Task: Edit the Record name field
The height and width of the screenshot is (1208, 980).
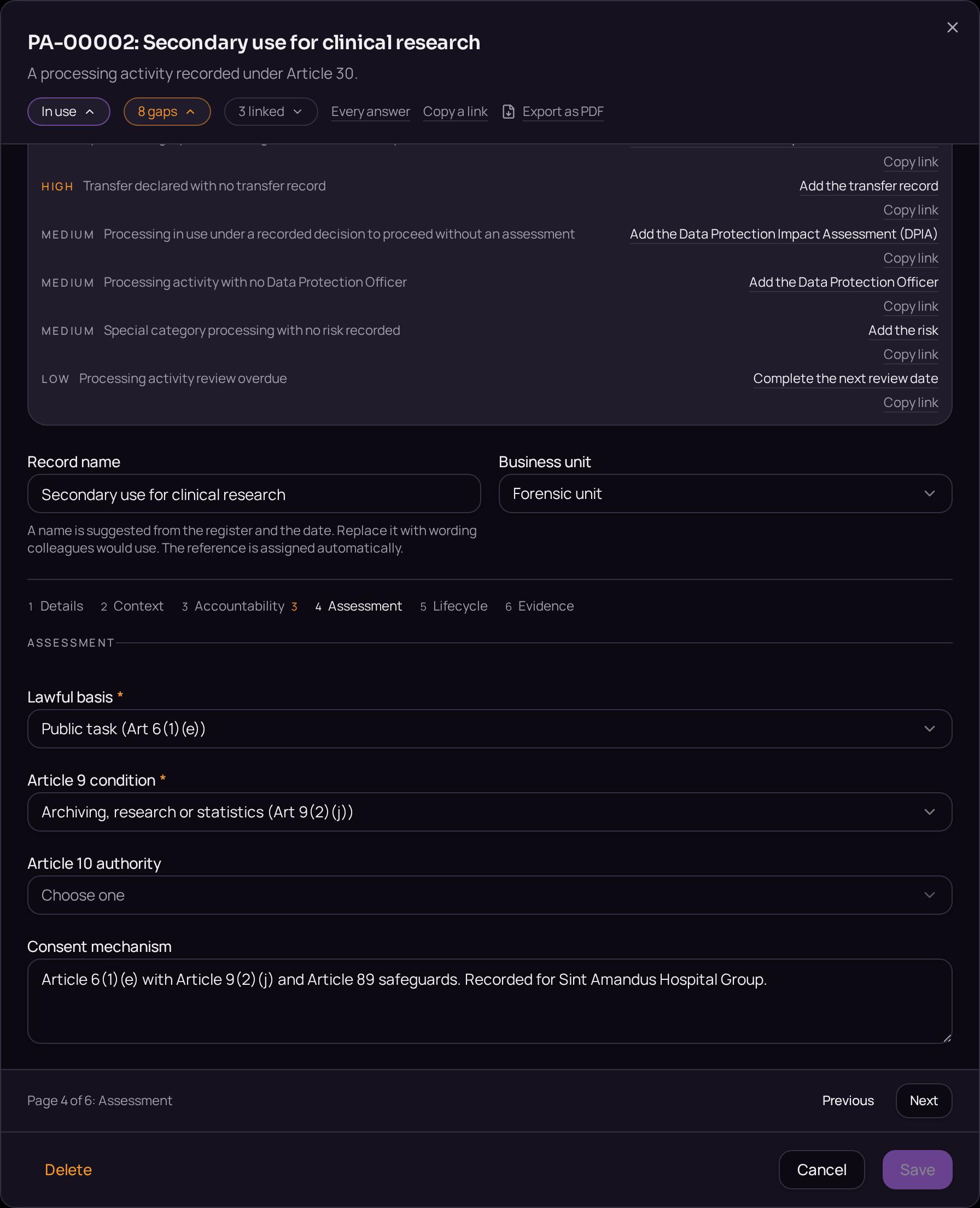Action: tap(254, 494)
